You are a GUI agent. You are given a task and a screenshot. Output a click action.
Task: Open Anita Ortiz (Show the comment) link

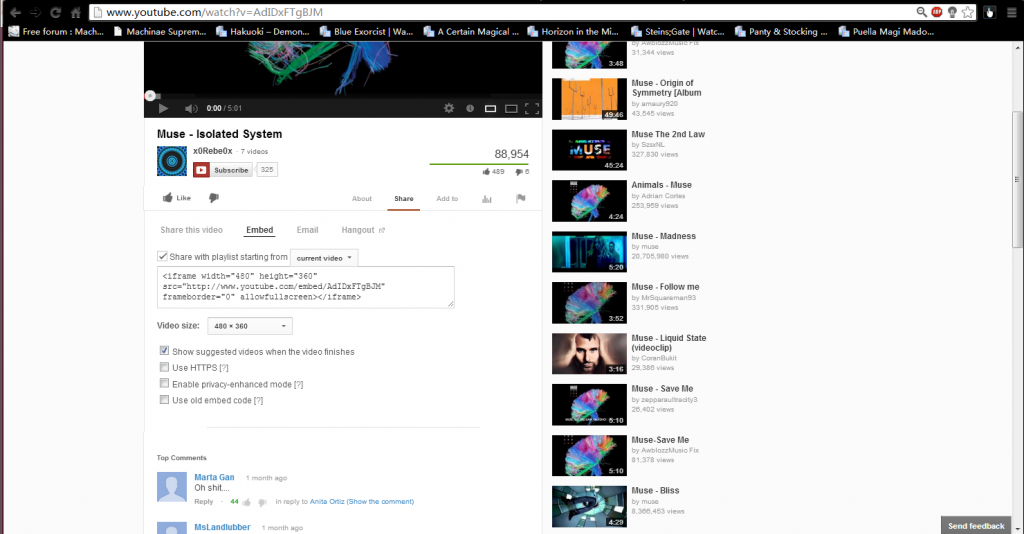[361, 502]
